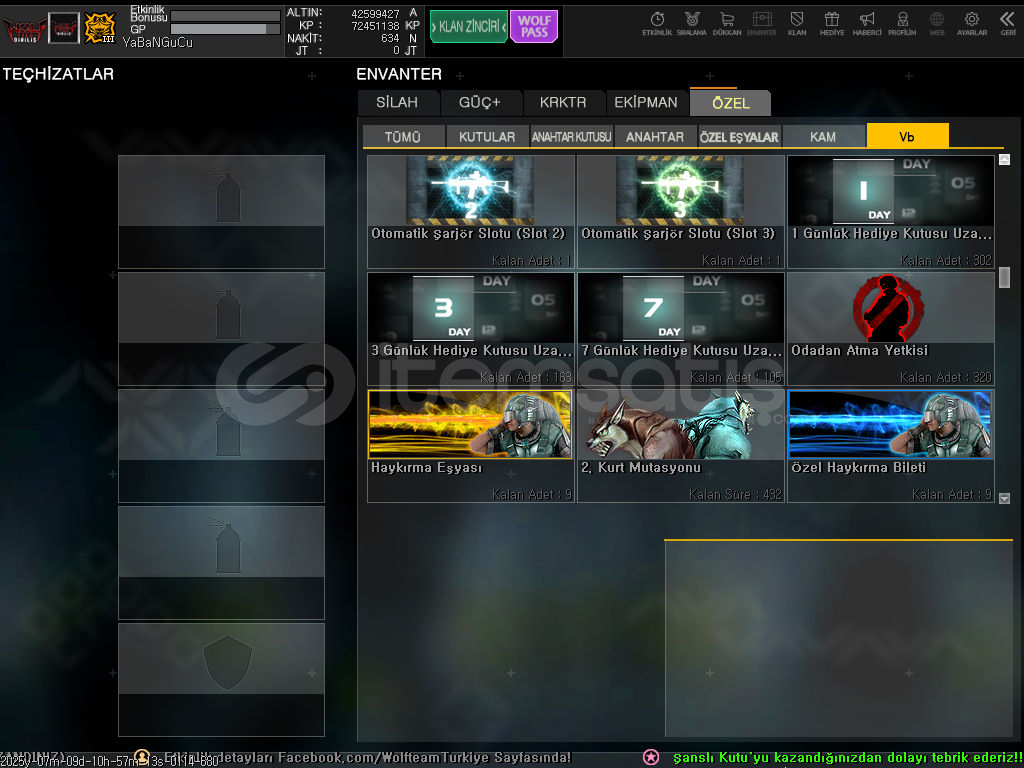Open the SIRALAMA ranking icon

click(x=692, y=24)
